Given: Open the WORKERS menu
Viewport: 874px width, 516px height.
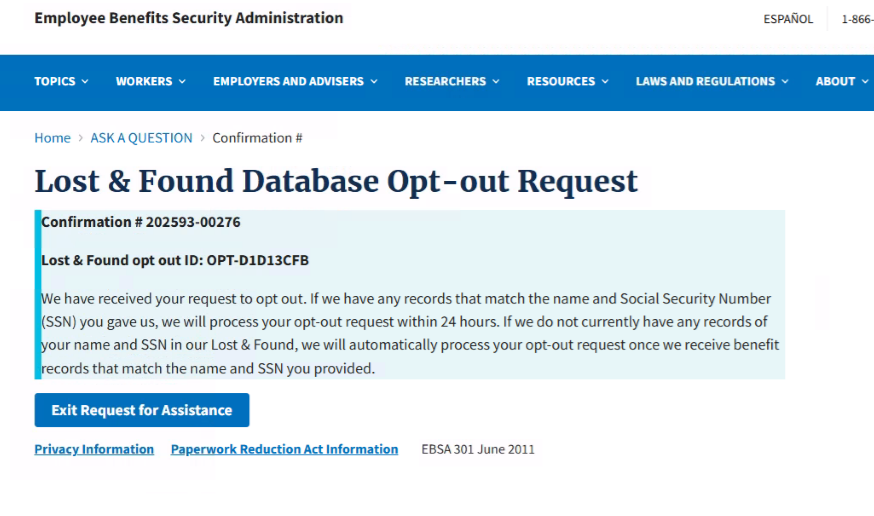Looking at the screenshot, I should pyautogui.click(x=150, y=82).
